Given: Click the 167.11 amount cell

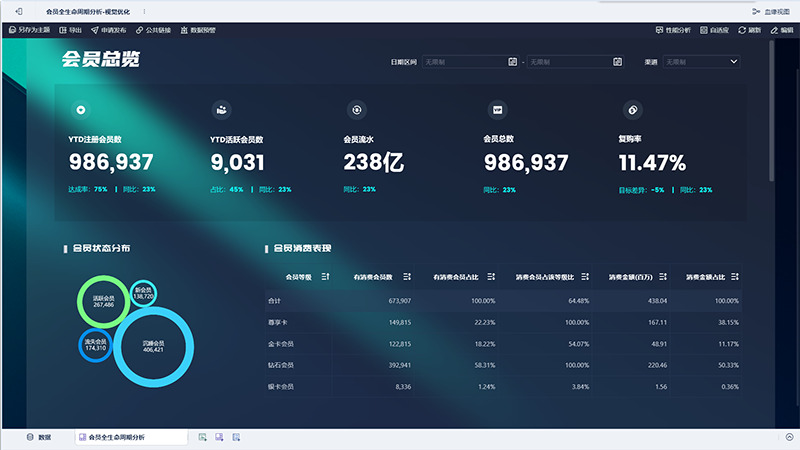Looking at the screenshot, I should (657, 322).
